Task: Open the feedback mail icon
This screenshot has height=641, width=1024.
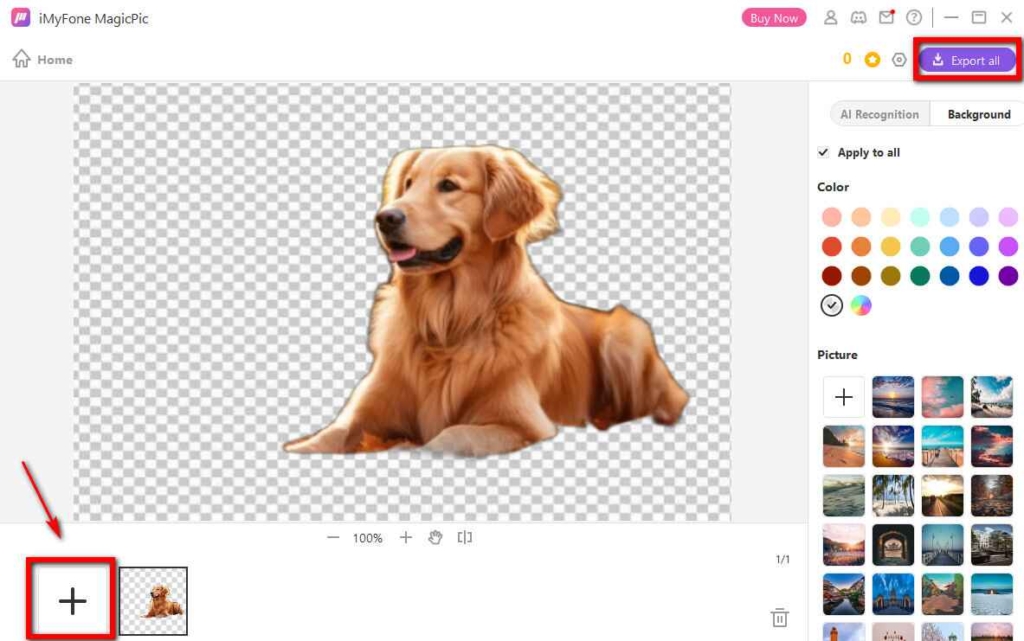Action: click(x=884, y=17)
